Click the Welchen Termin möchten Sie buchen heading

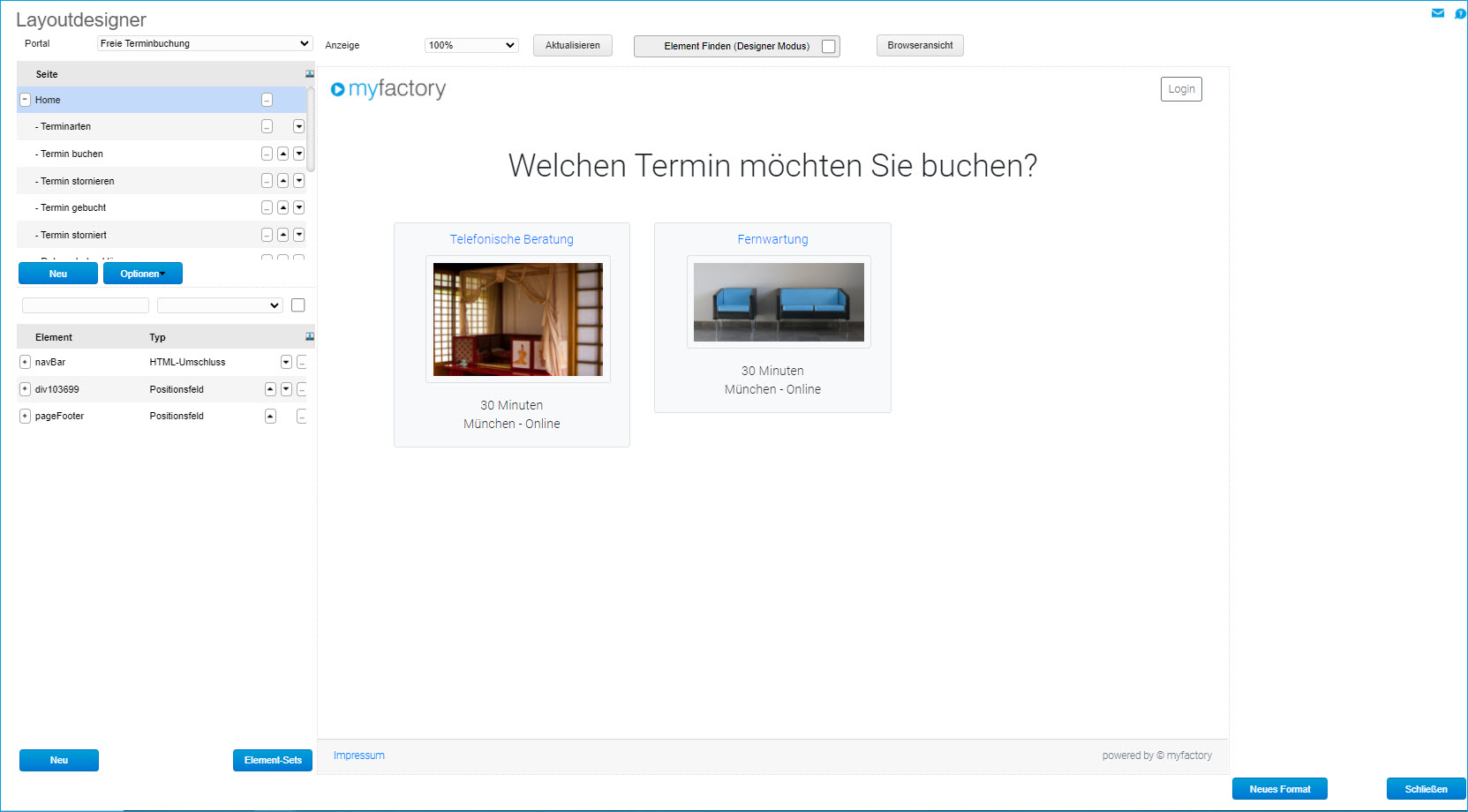pos(772,166)
